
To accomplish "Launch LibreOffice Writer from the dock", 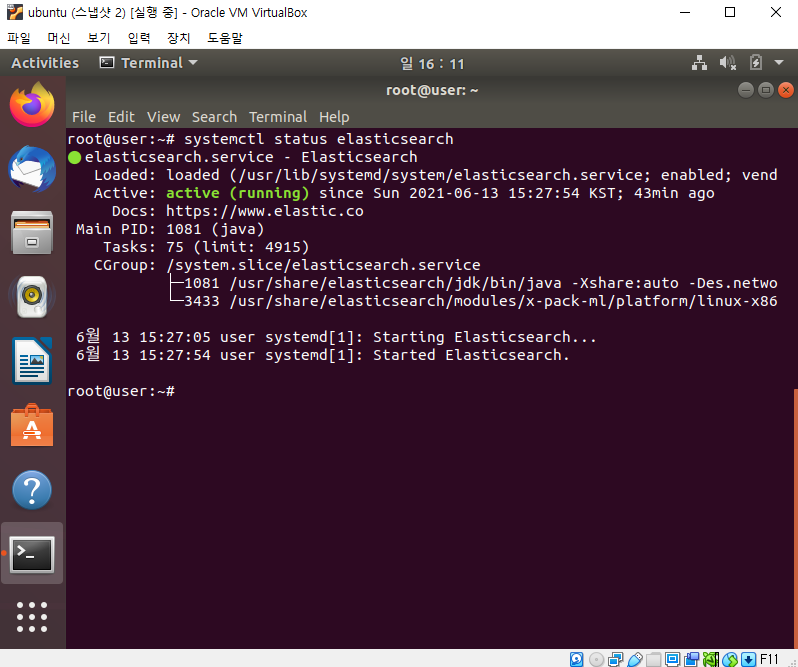I will point(32,361).
